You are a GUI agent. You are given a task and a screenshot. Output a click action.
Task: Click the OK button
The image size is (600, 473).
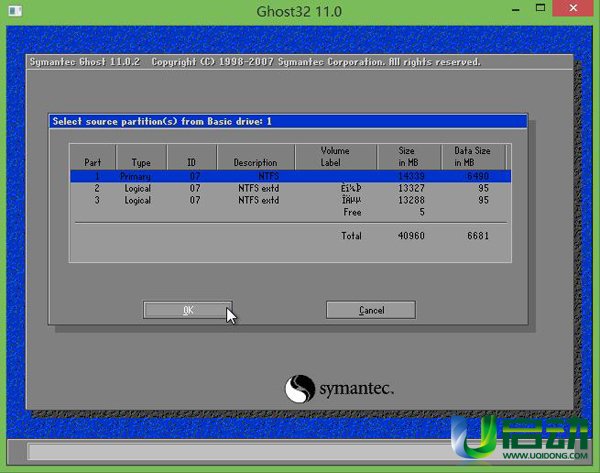188,310
